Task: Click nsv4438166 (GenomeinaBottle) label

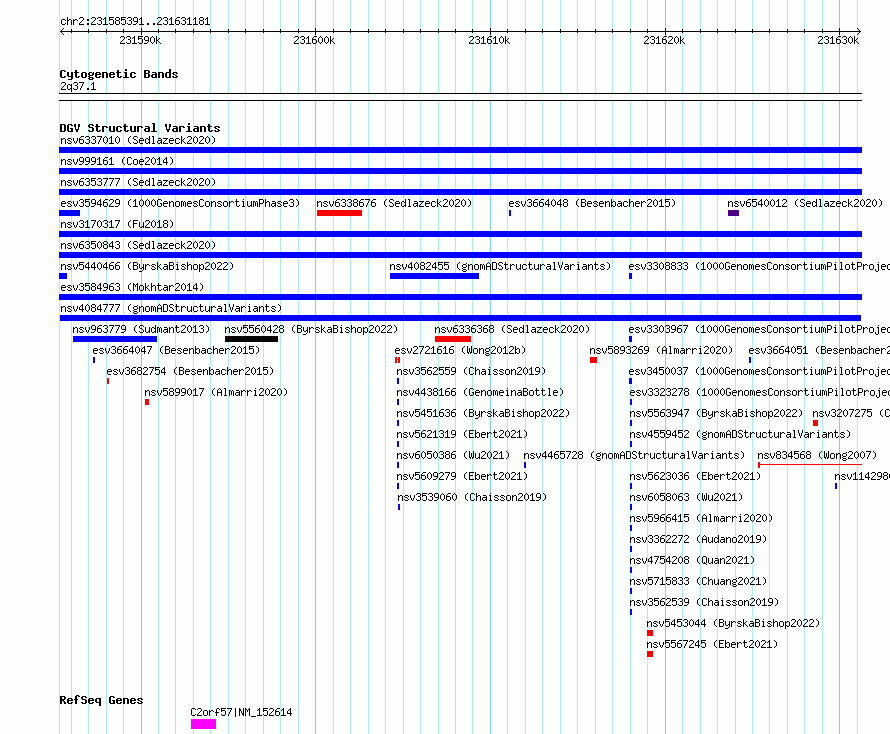Action: coord(480,392)
